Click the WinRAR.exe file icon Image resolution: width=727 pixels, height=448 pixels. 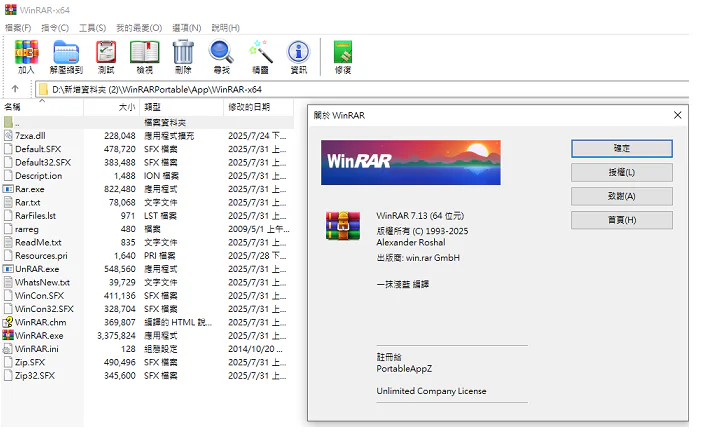(8, 335)
